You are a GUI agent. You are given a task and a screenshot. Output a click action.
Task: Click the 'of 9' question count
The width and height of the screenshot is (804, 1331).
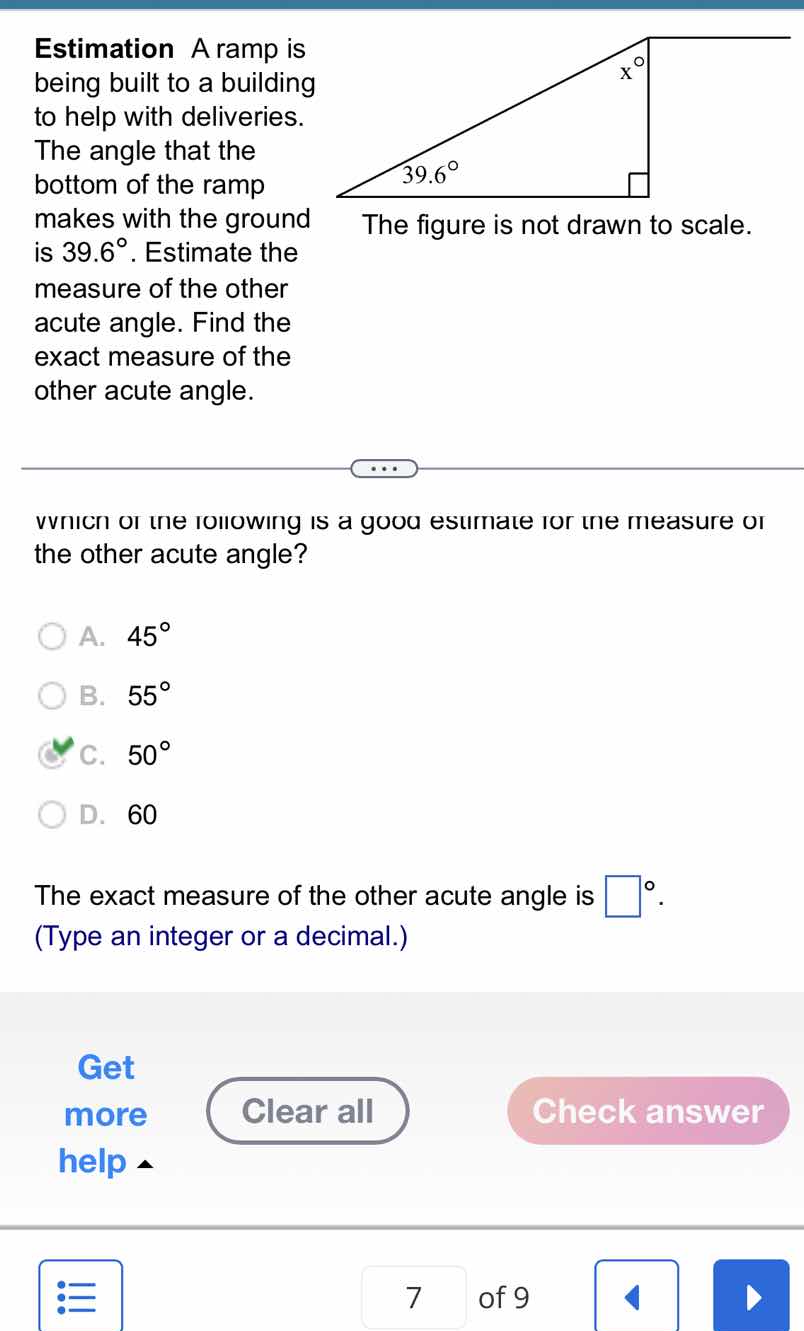(x=504, y=1297)
